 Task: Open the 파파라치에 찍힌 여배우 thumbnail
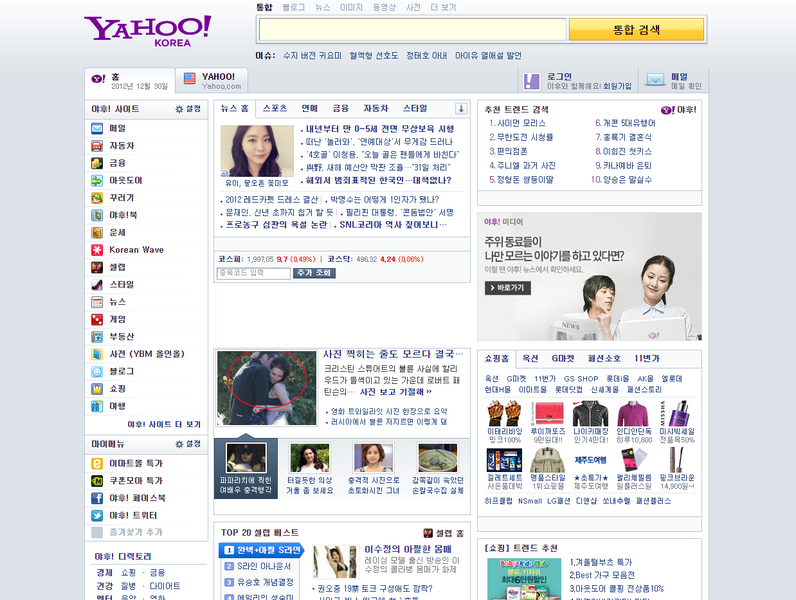[x=246, y=458]
